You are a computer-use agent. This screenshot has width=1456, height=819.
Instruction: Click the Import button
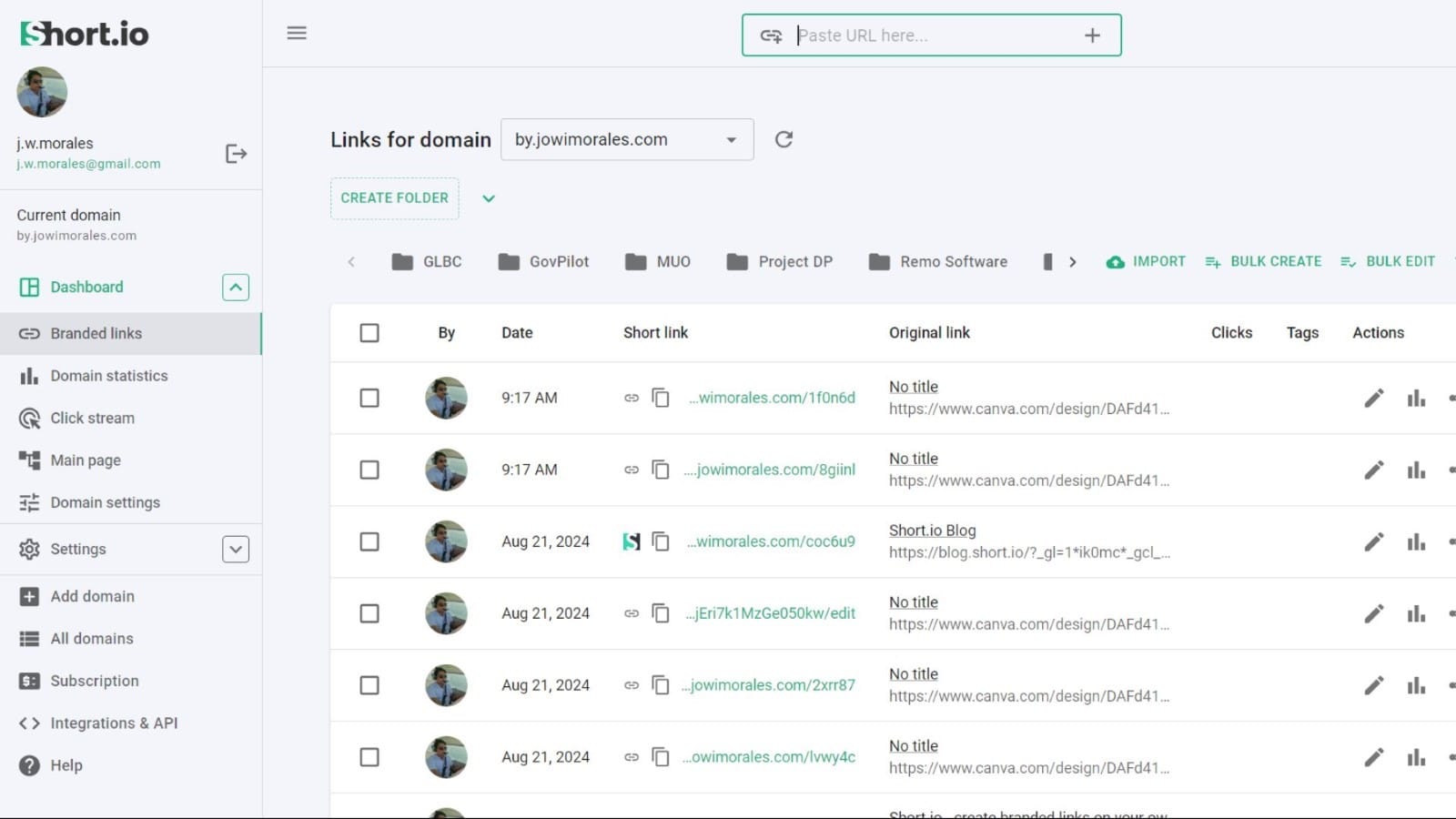pos(1146,262)
